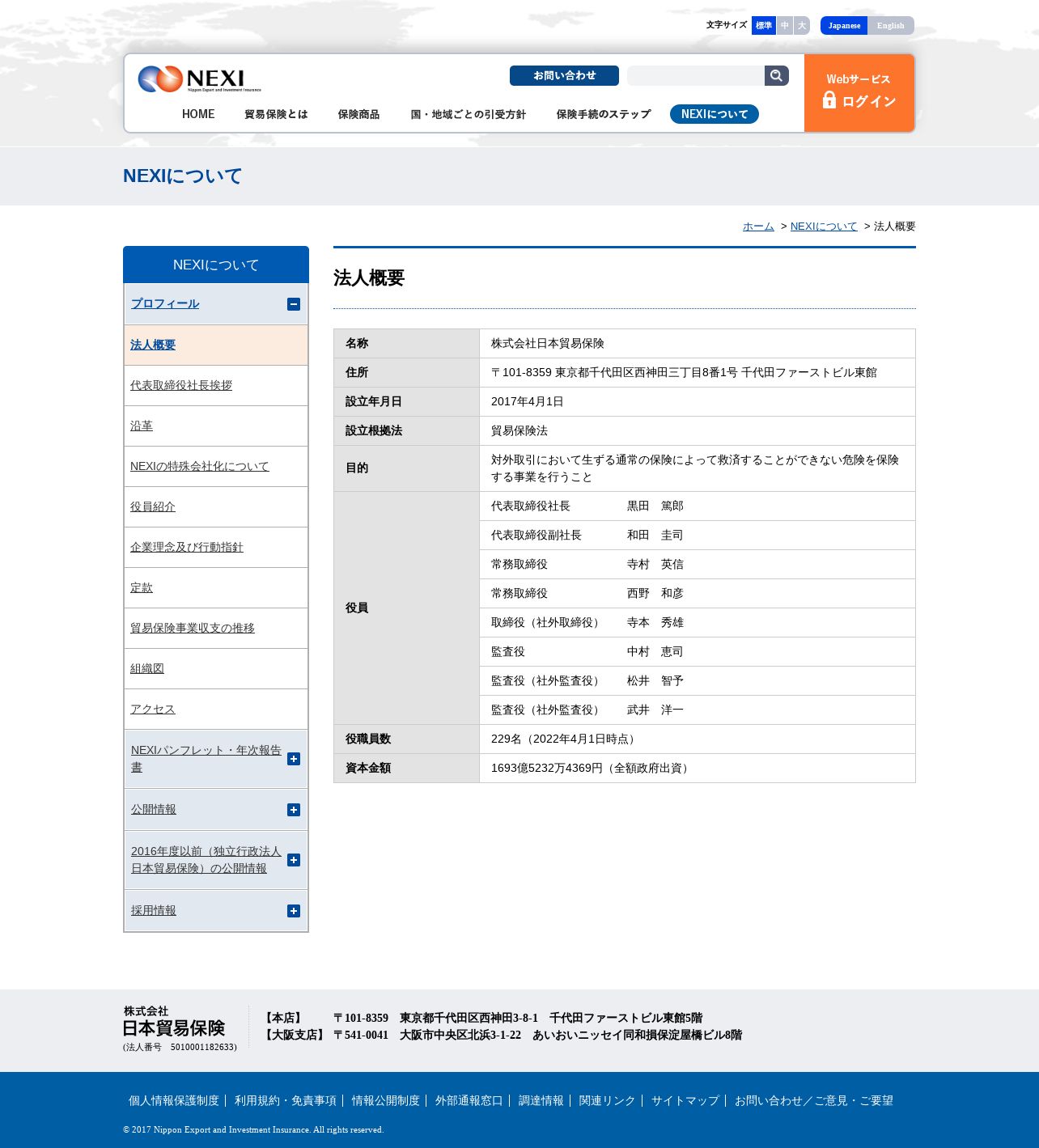1039x1148 pixels.
Task: Click 株式会社日本貿易保険 footer logo
Action: pyautogui.click(x=174, y=1021)
